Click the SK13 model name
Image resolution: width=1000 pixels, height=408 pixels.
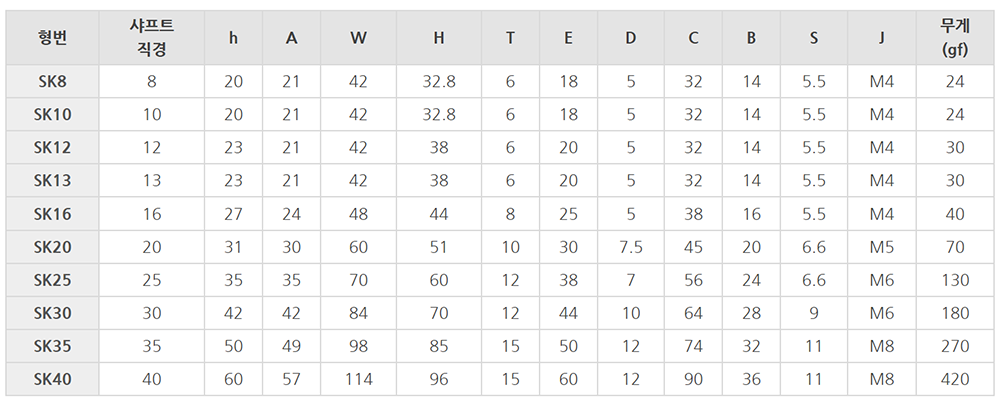(x=52, y=181)
